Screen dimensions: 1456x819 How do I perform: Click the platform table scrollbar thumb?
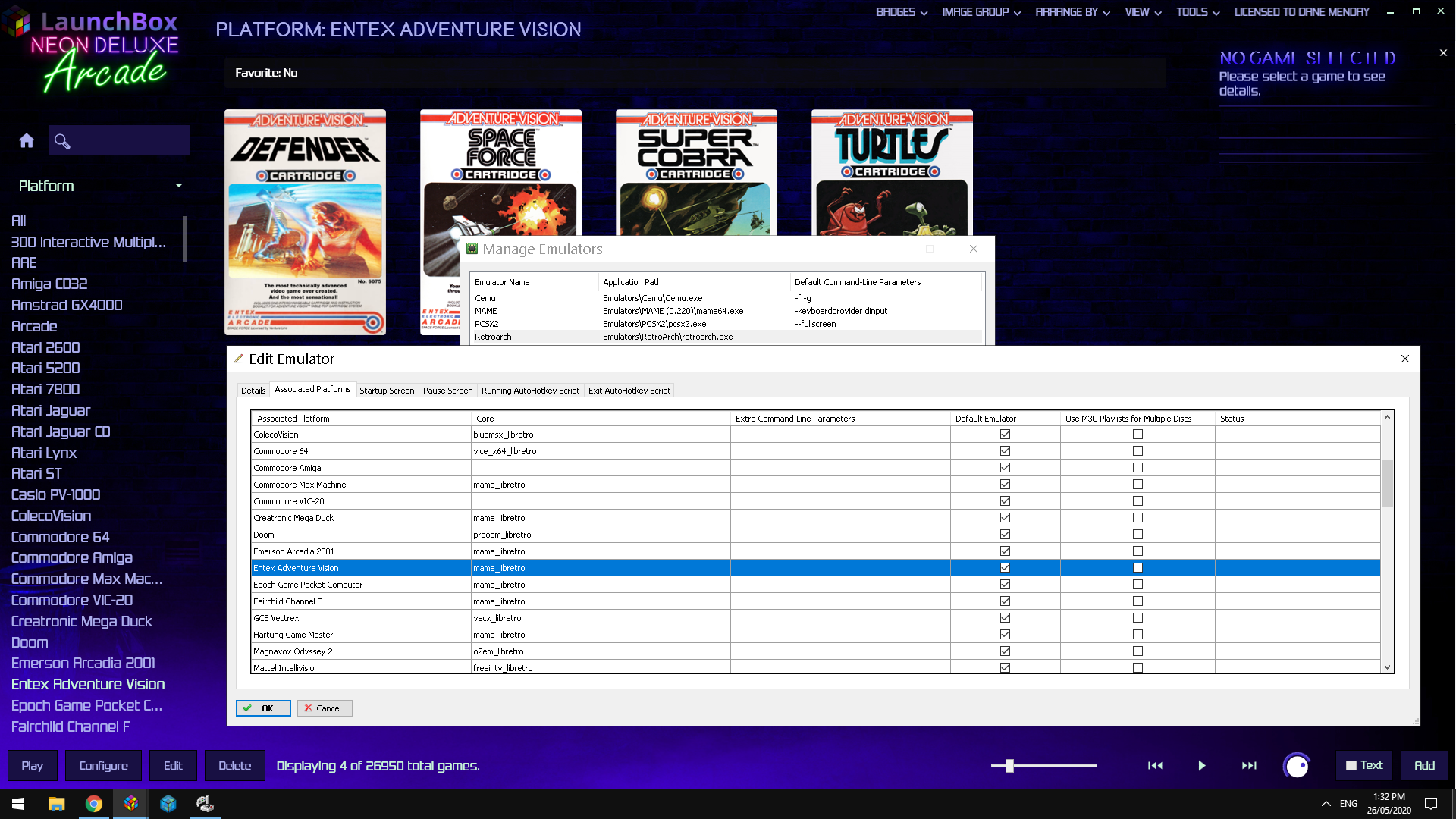click(1387, 482)
